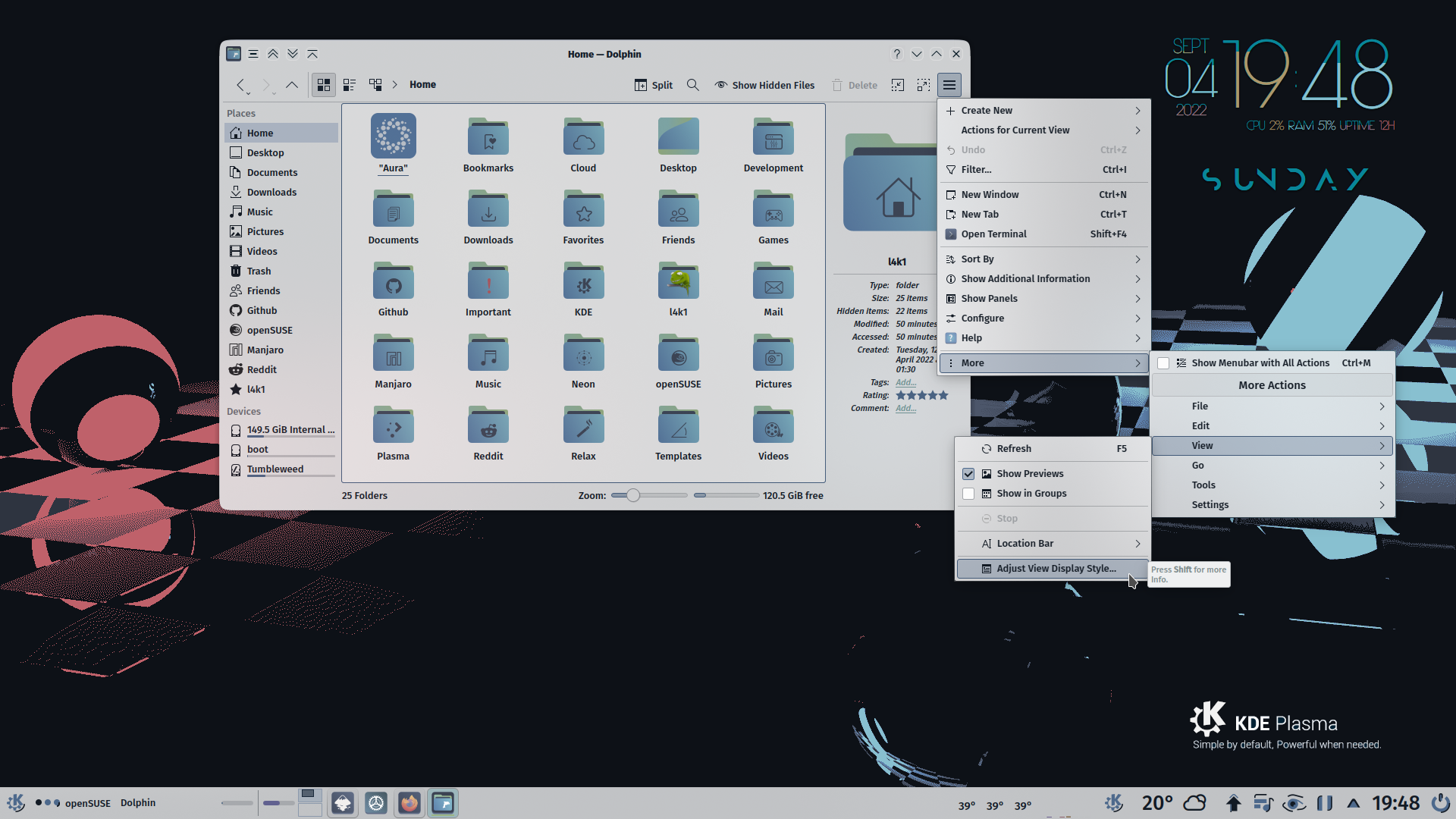This screenshot has height=819, width=1456.
Task: Open the window help question-mark button
Action: (897, 55)
